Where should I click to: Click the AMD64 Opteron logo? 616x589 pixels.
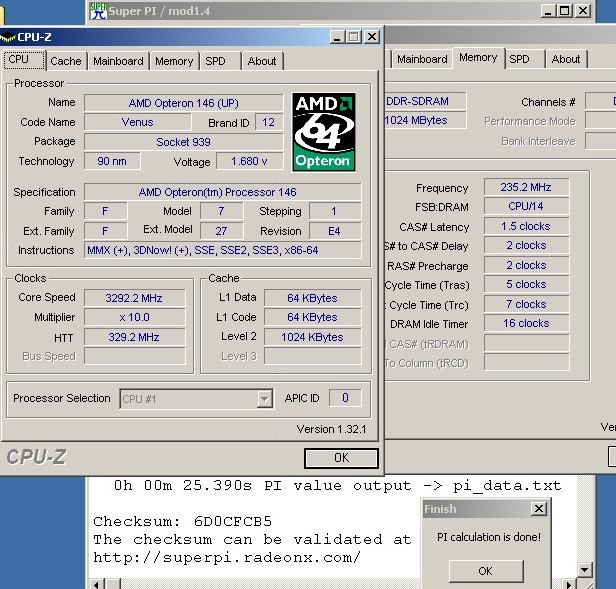(324, 132)
